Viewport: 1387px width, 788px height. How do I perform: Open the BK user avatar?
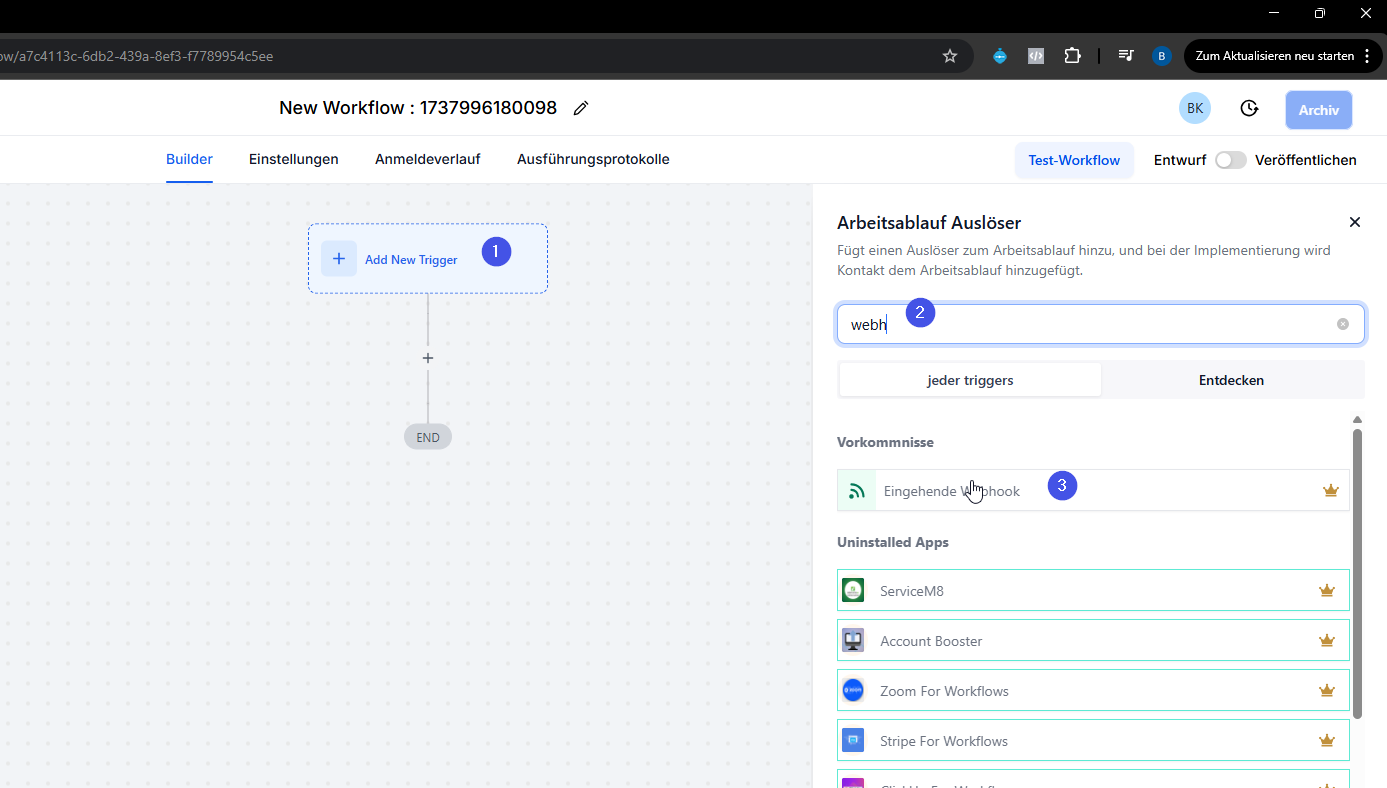(x=1195, y=108)
